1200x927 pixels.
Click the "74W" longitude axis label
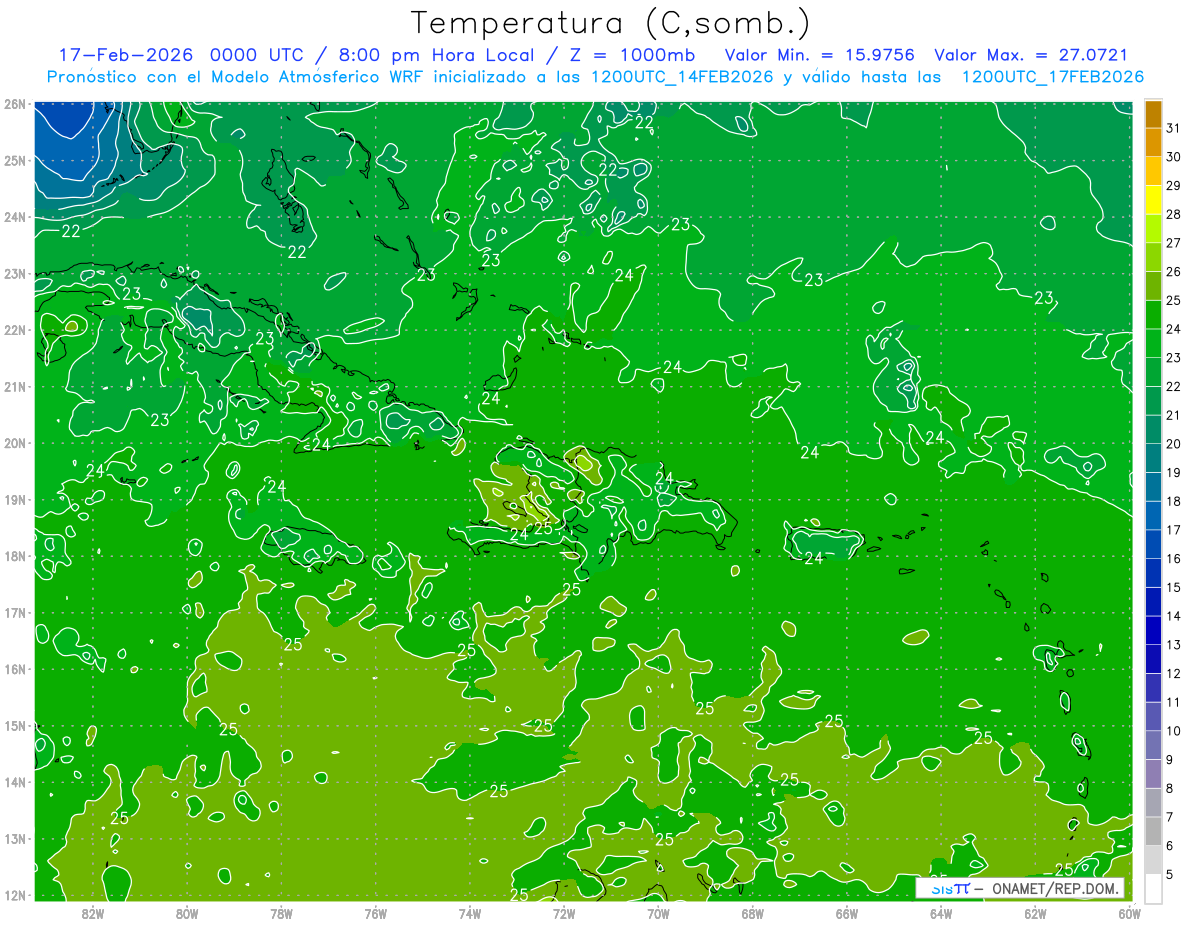(x=470, y=913)
